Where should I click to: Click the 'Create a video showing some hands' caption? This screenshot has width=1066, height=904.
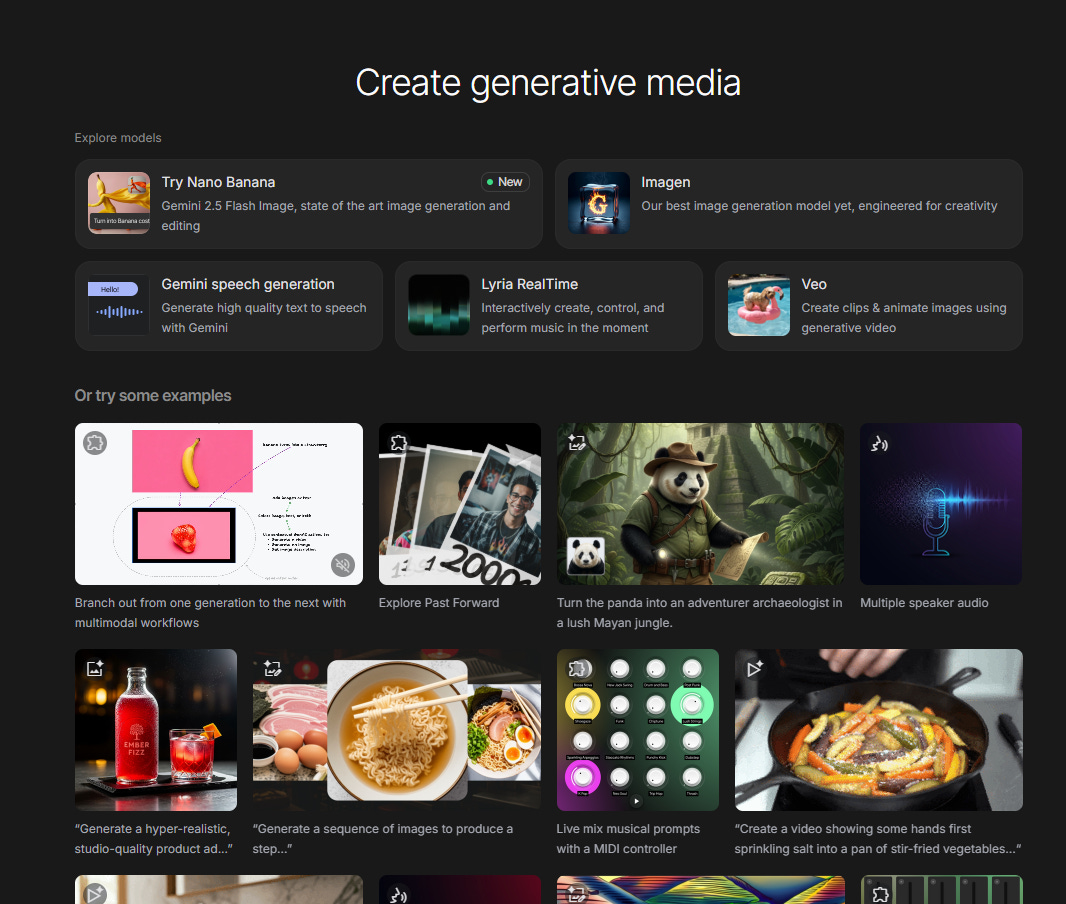(878, 839)
